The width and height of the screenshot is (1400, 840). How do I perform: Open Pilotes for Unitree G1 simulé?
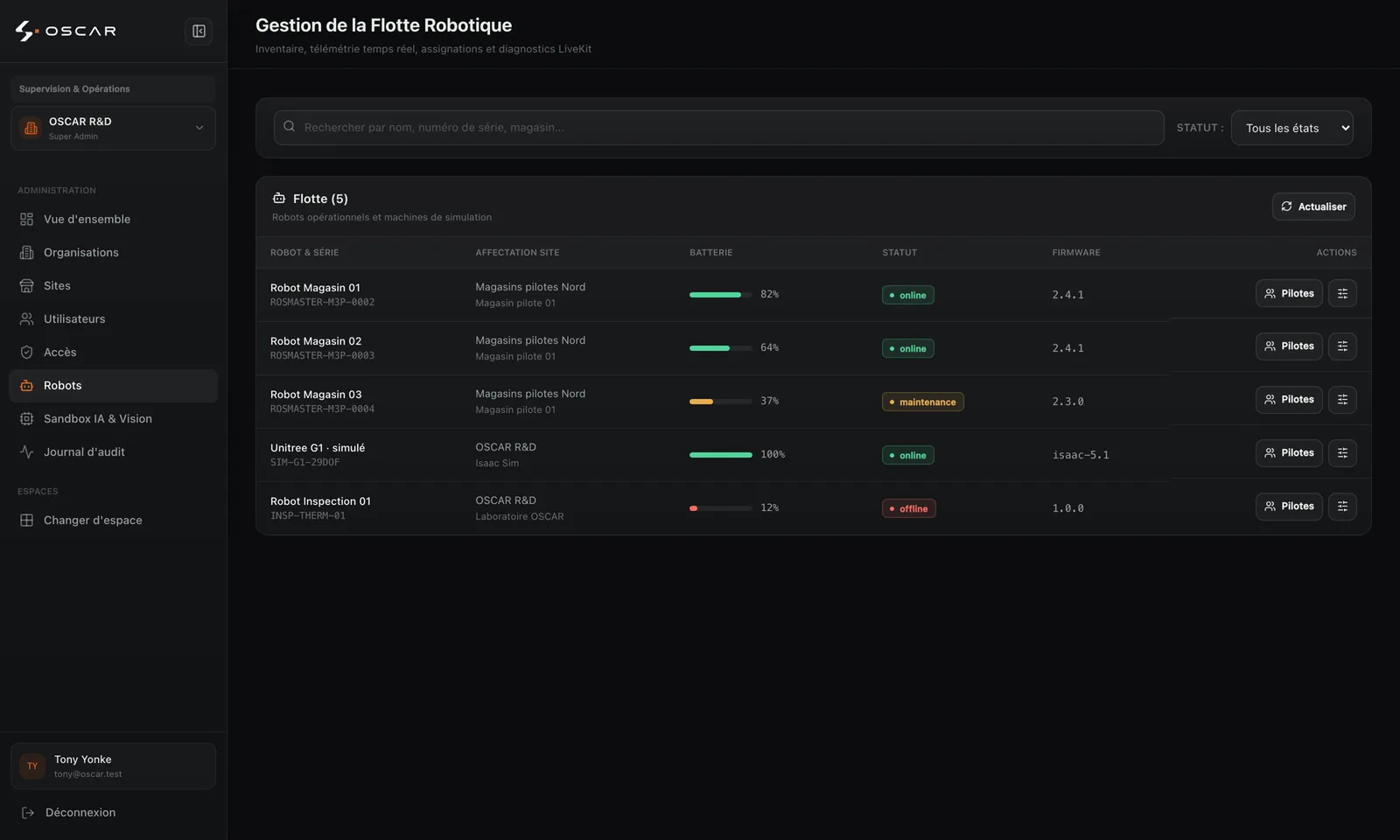pyautogui.click(x=1289, y=453)
